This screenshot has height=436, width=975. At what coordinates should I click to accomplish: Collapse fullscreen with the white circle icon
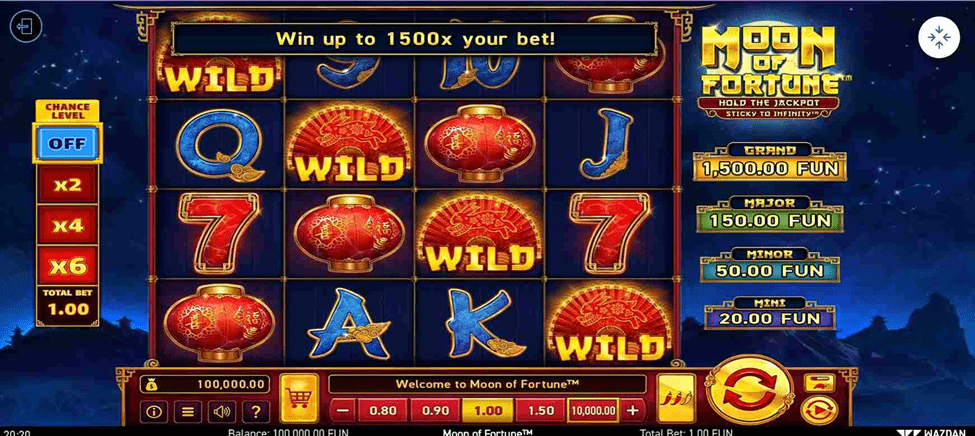click(x=939, y=37)
